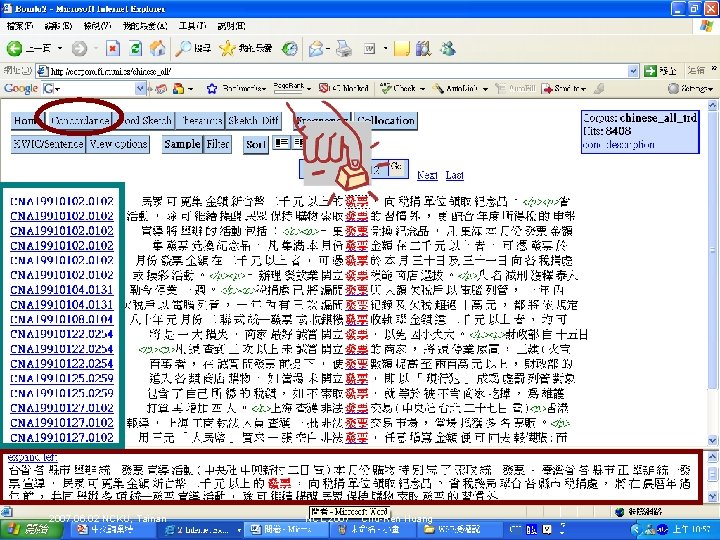
Task: Click the yellow Discuss note icon
Action: coord(401,48)
